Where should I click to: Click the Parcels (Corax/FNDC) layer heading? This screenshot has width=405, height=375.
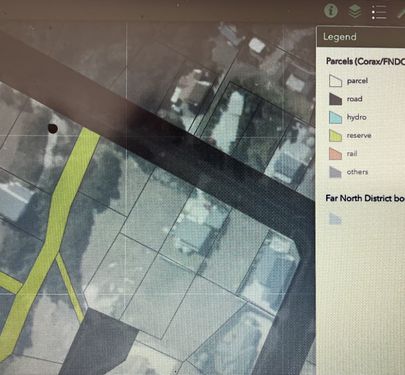coord(365,61)
